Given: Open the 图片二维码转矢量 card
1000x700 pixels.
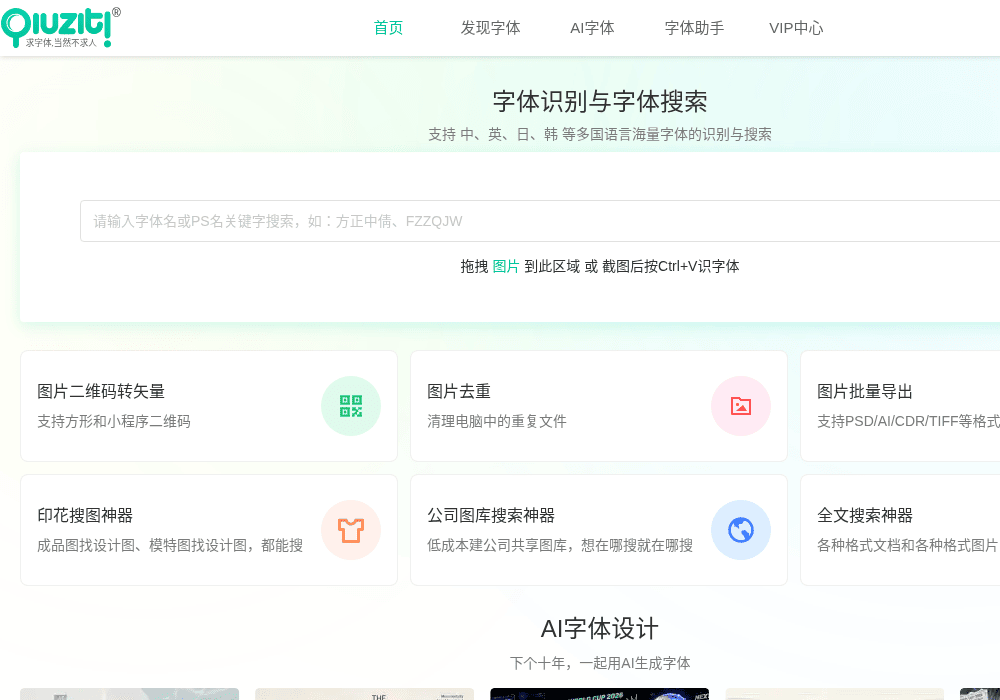Looking at the screenshot, I should (x=209, y=406).
